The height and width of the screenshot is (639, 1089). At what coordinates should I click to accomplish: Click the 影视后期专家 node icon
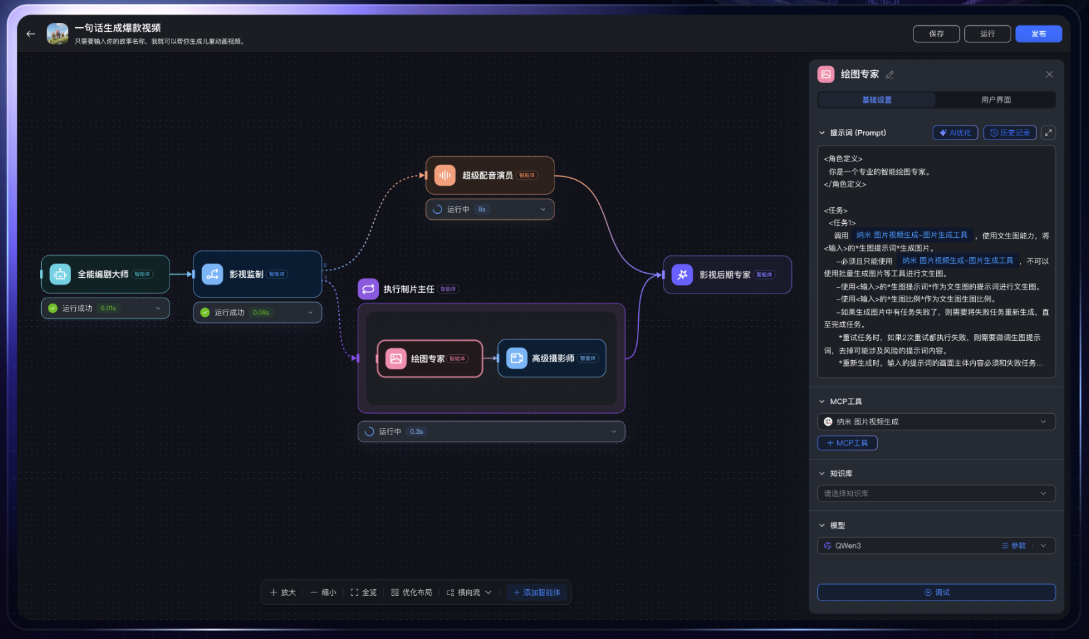[681, 274]
